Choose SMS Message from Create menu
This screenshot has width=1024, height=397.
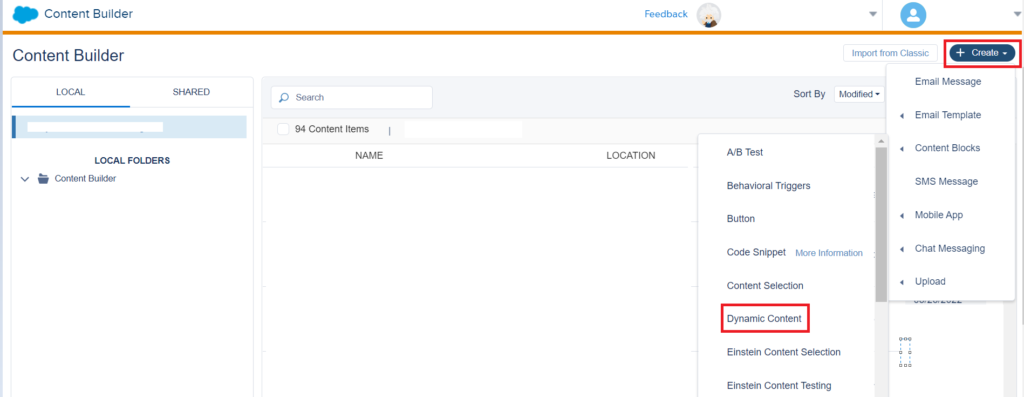pos(946,182)
